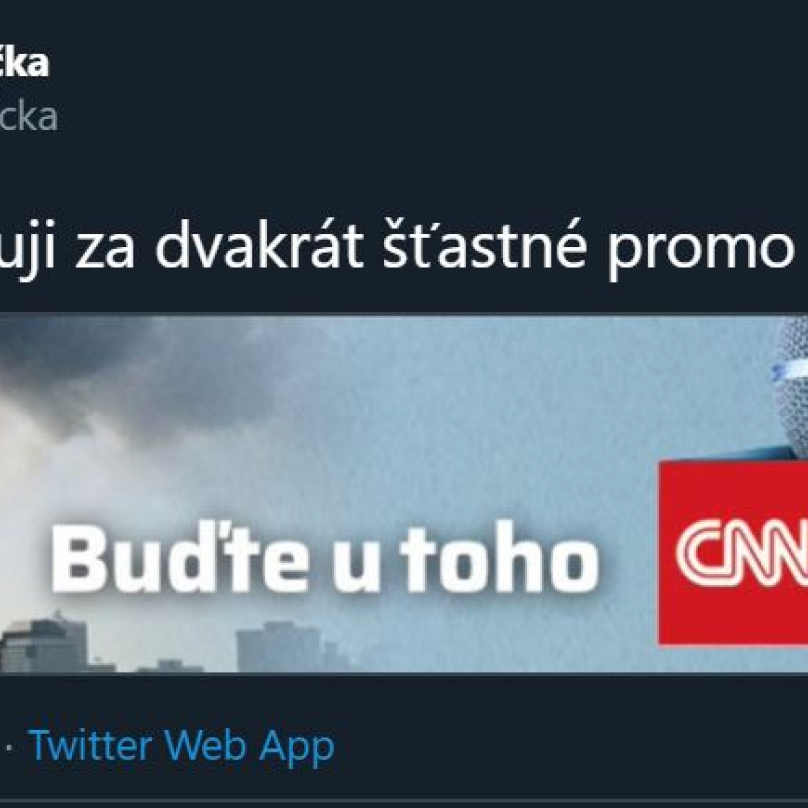The image size is (808, 808).
Task: Click the 'Buďte u toho' headline in the image
Action: pos(325,558)
